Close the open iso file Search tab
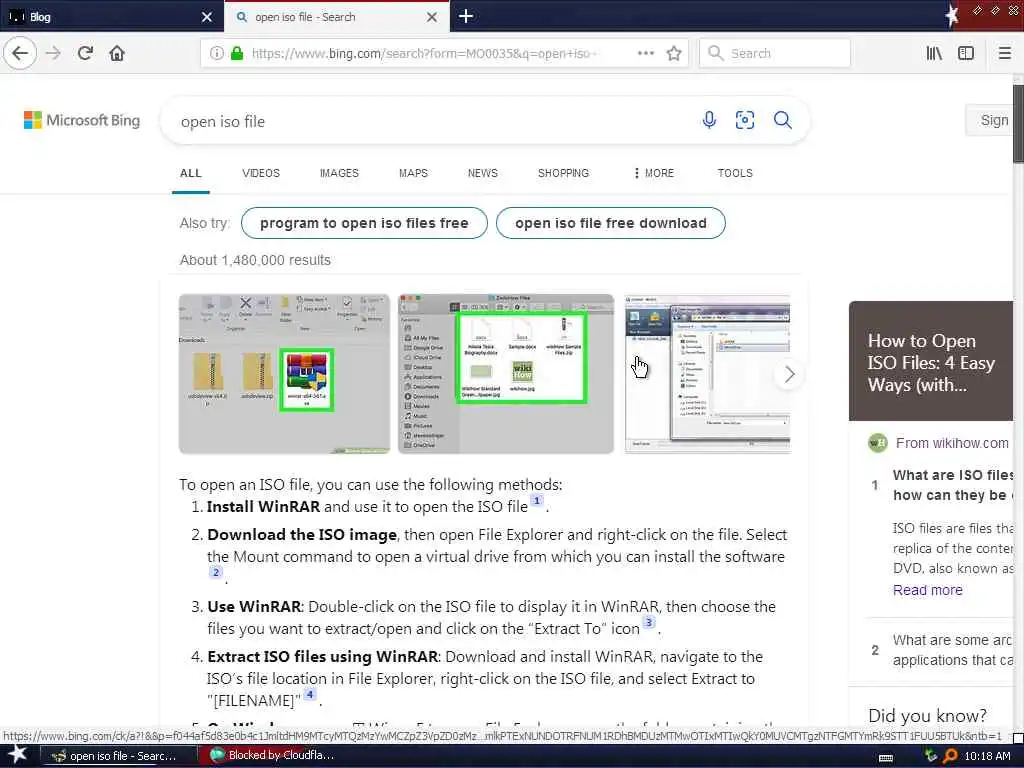 tap(432, 17)
